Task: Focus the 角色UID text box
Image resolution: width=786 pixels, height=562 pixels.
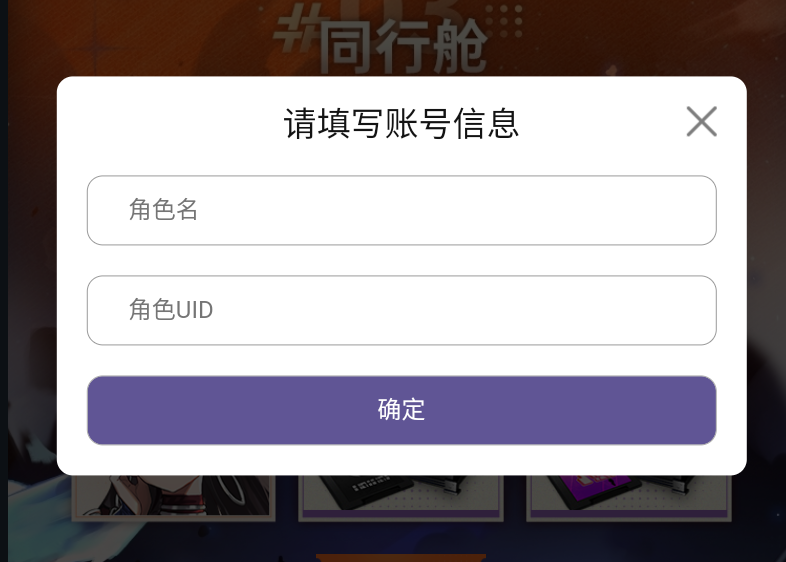Action: [x=402, y=310]
